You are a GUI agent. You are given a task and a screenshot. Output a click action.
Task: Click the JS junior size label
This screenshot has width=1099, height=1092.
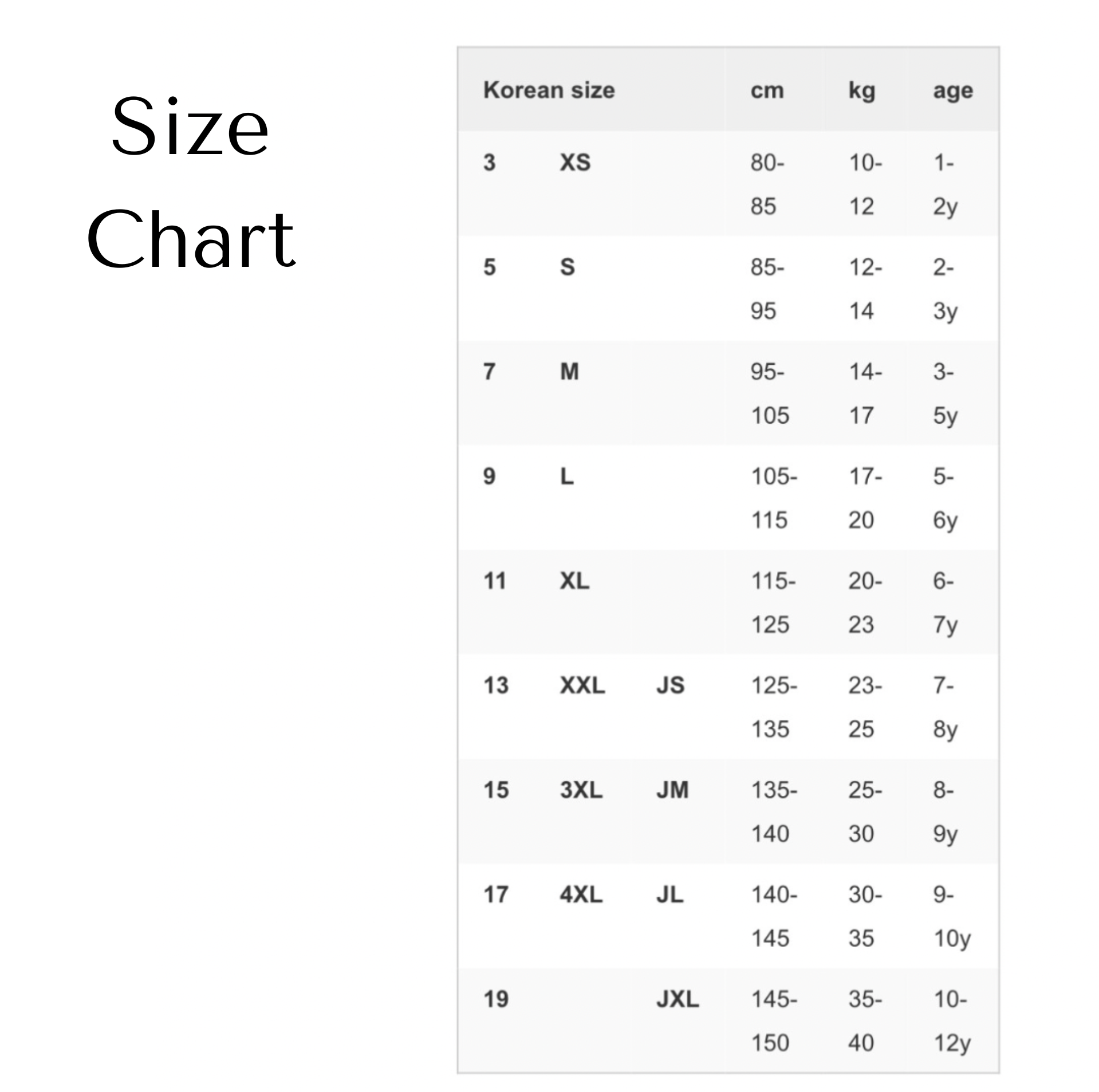coord(670,685)
